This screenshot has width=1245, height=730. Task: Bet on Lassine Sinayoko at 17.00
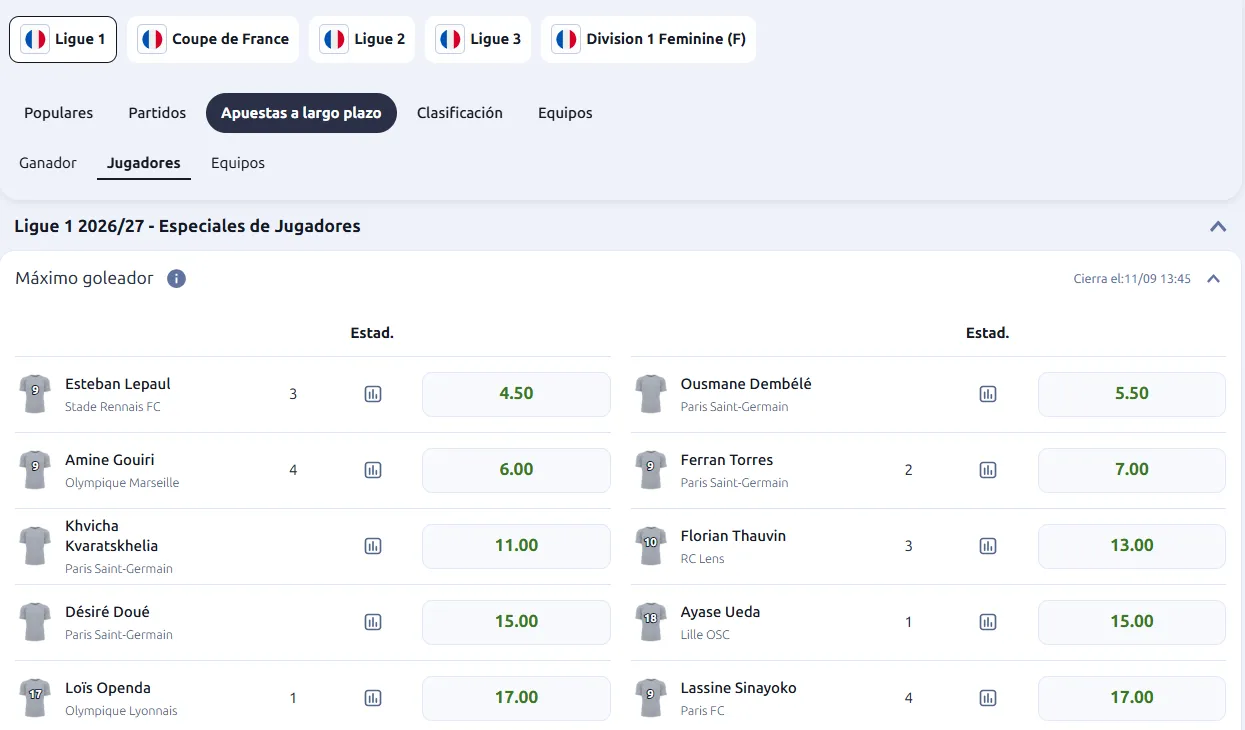coord(1132,698)
